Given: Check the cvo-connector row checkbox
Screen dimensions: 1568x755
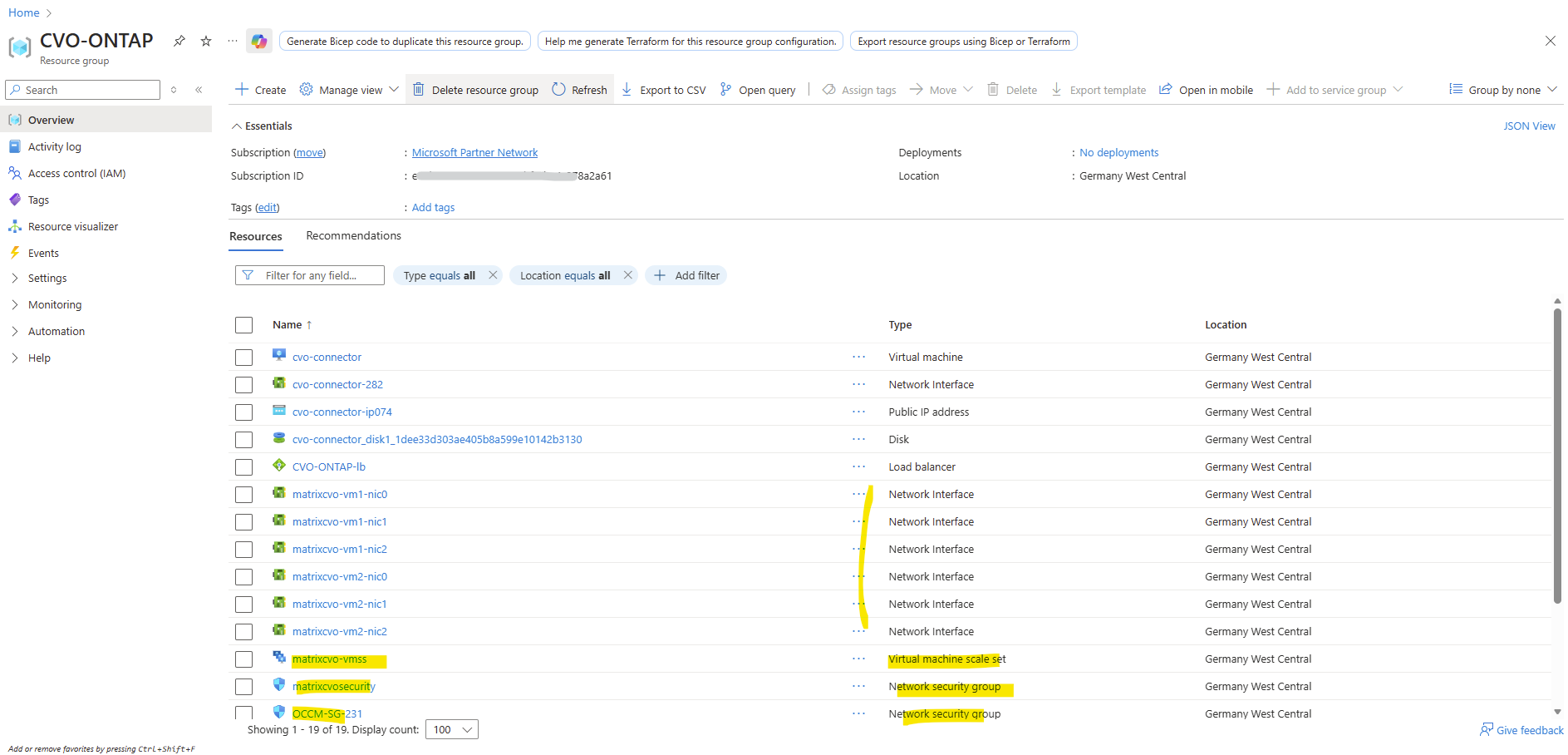Looking at the screenshot, I should (x=243, y=358).
